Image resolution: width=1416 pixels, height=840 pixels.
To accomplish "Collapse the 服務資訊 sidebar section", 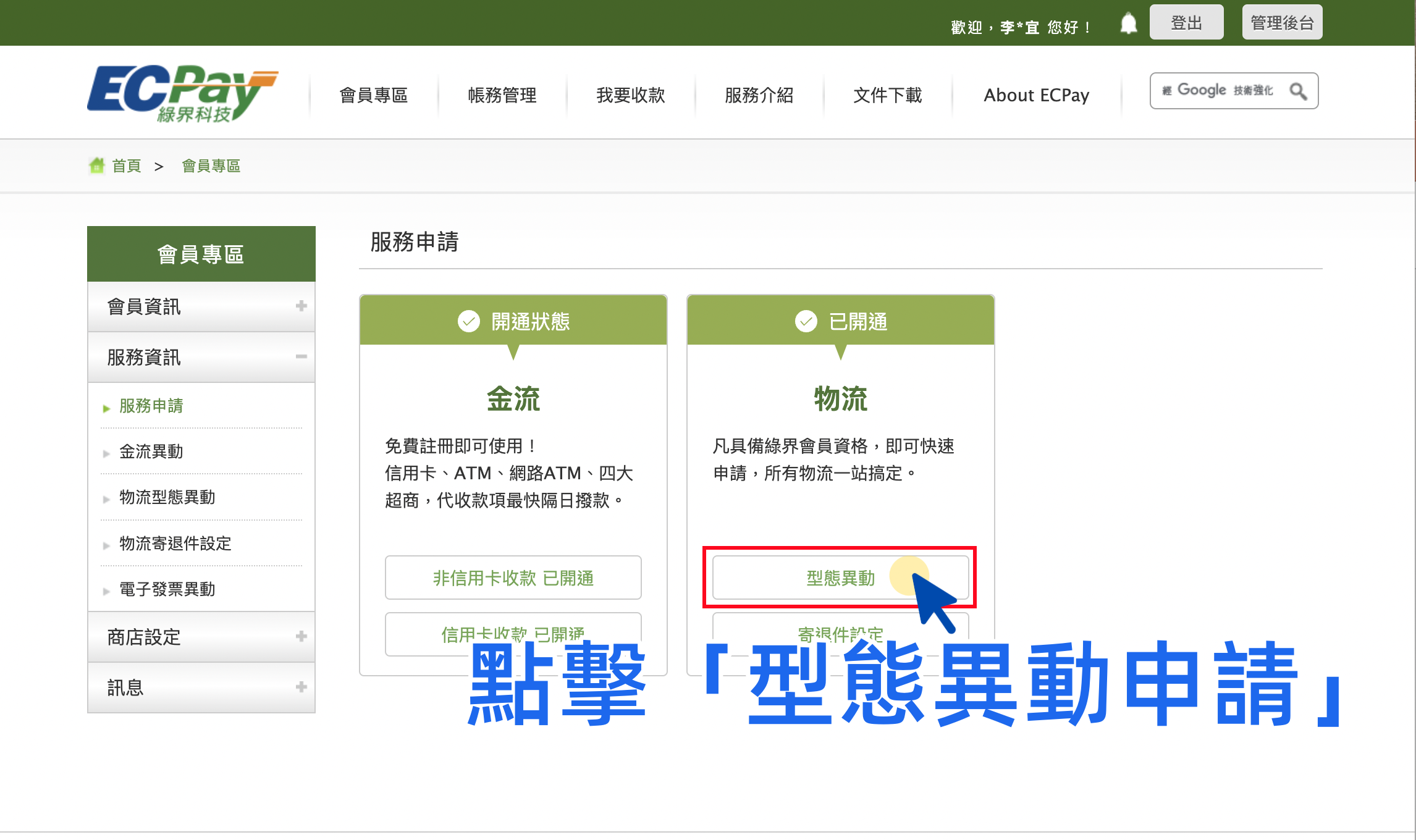I will (x=301, y=357).
